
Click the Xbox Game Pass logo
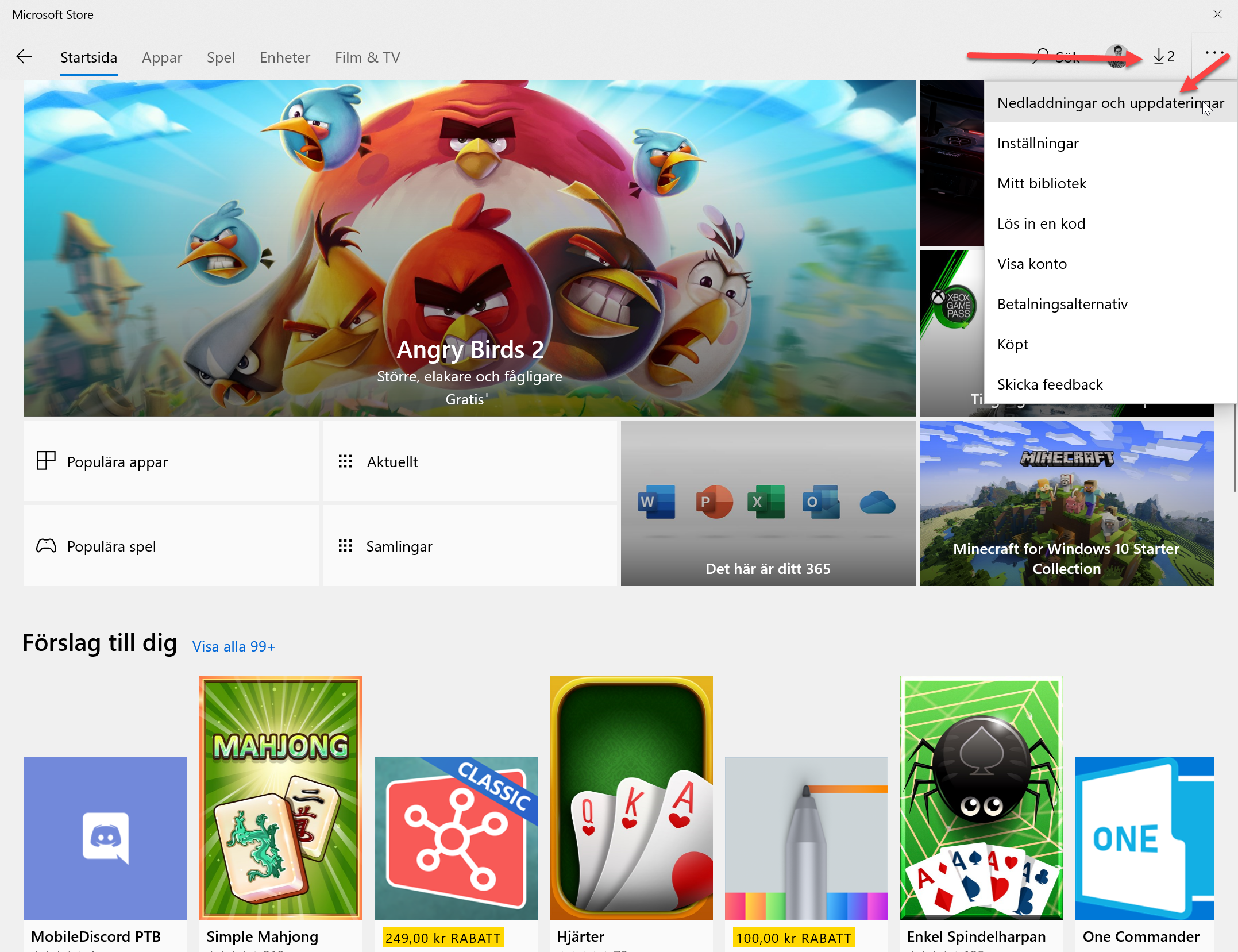click(954, 306)
